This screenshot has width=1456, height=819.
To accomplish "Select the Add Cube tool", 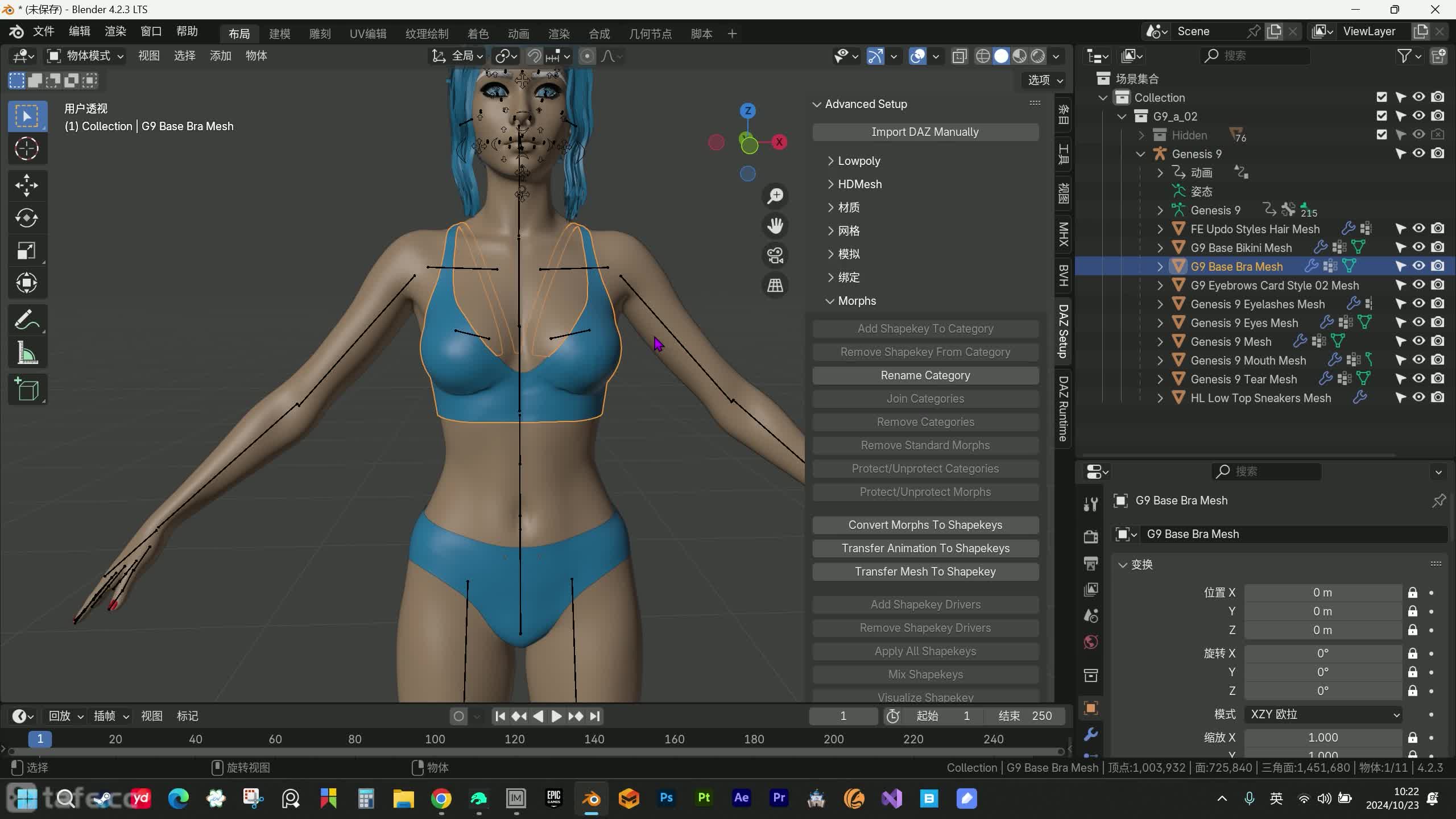I will pyautogui.click(x=27, y=390).
